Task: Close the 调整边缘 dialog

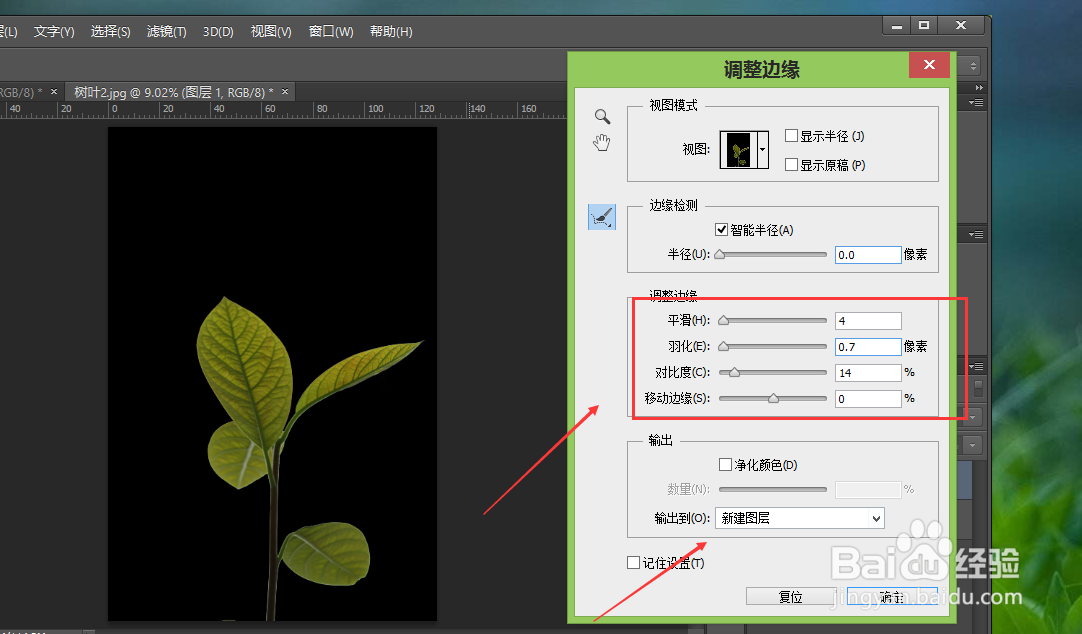Action: [x=929, y=65]
